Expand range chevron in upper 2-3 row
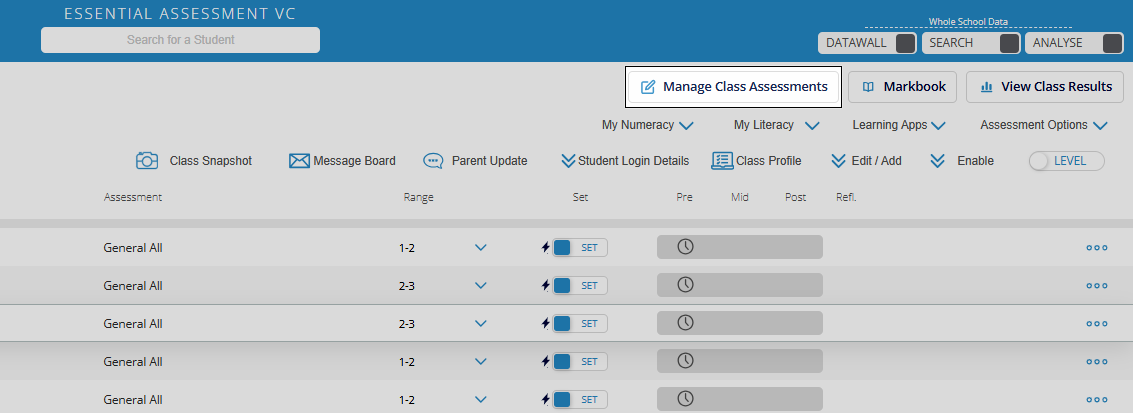 (481, 285)
